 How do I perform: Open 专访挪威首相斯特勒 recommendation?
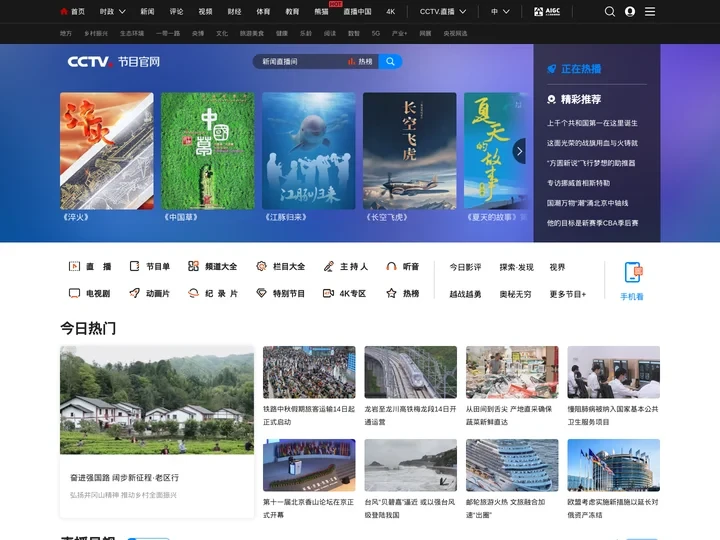click(x=578, y=183)
